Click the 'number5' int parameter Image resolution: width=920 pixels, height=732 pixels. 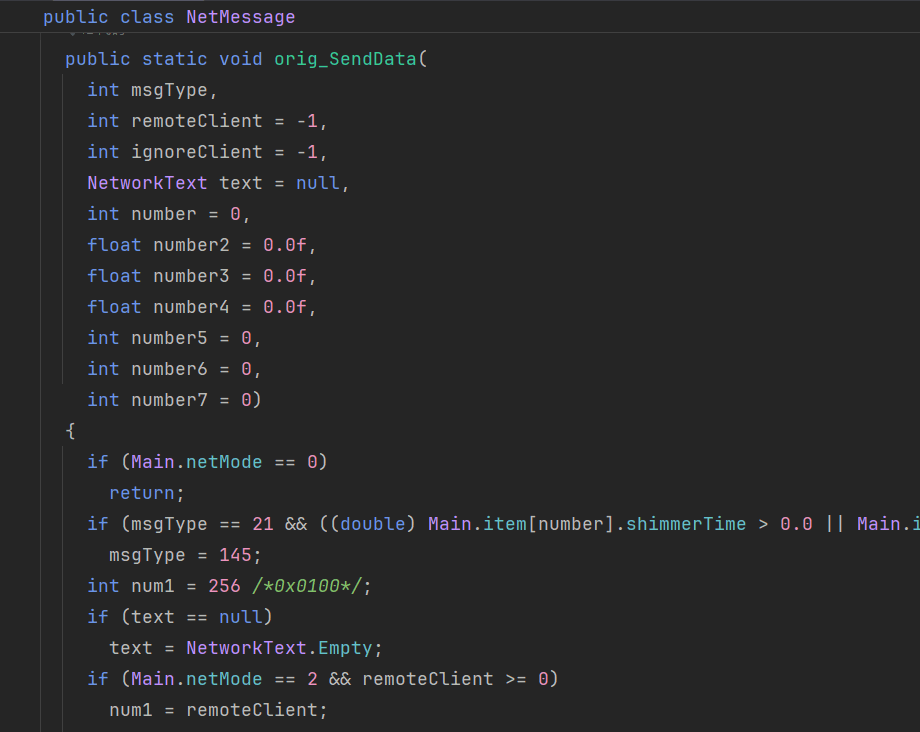point(169,338)
